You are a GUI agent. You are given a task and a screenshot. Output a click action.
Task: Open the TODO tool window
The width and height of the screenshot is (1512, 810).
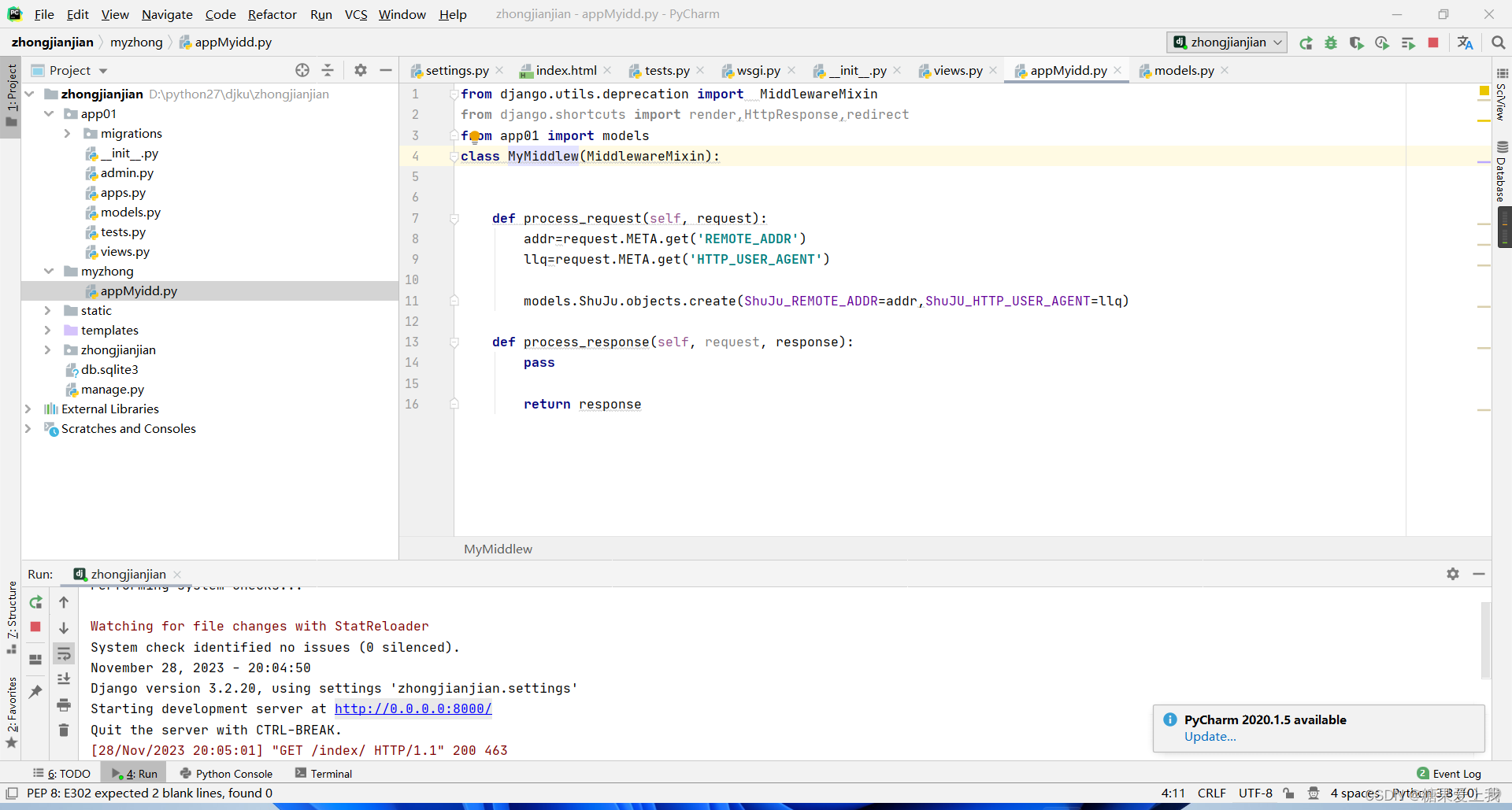61,774
